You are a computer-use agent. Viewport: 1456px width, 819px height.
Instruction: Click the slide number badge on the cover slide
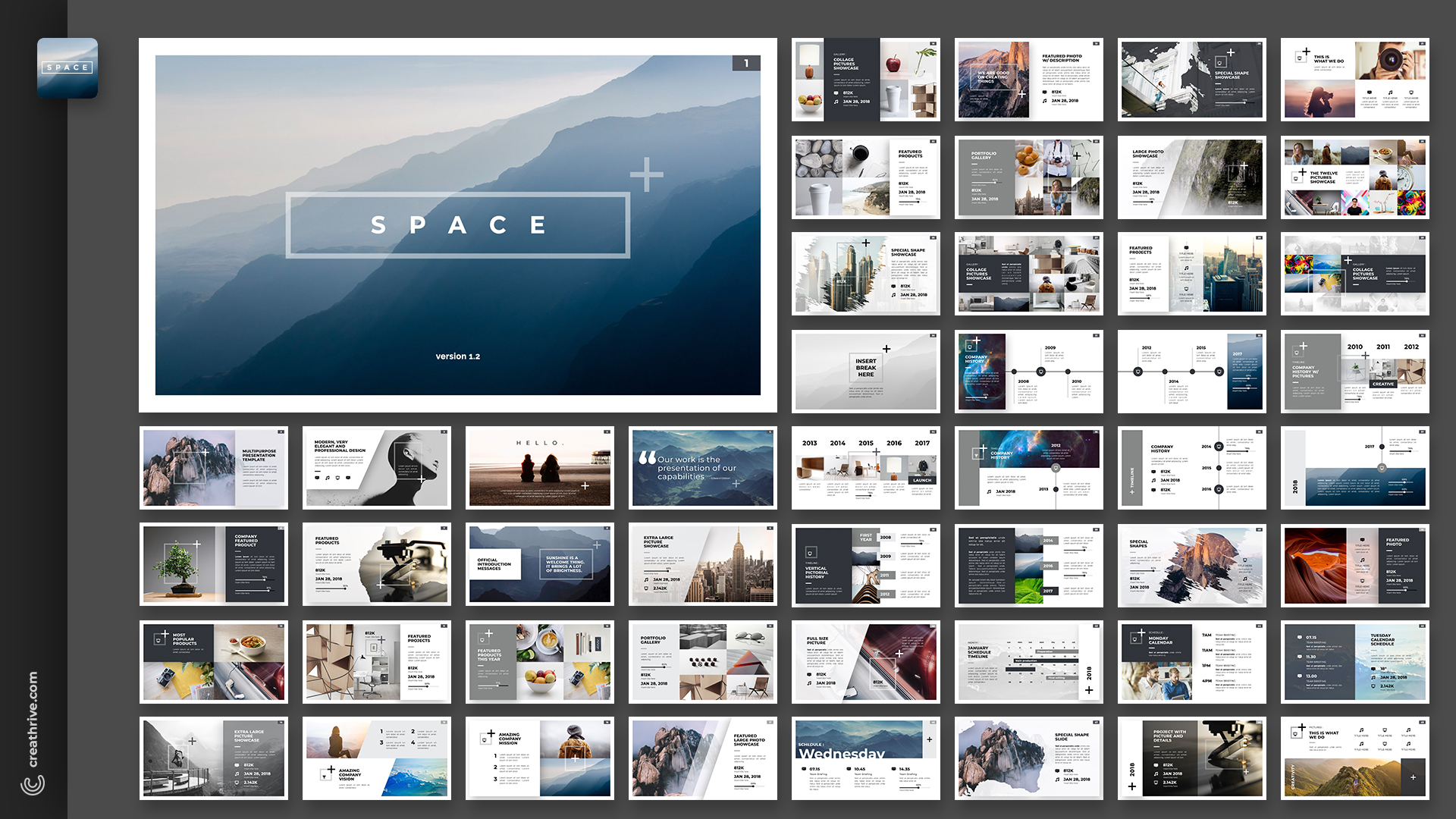pyautogui.click(x=748, y=64)
